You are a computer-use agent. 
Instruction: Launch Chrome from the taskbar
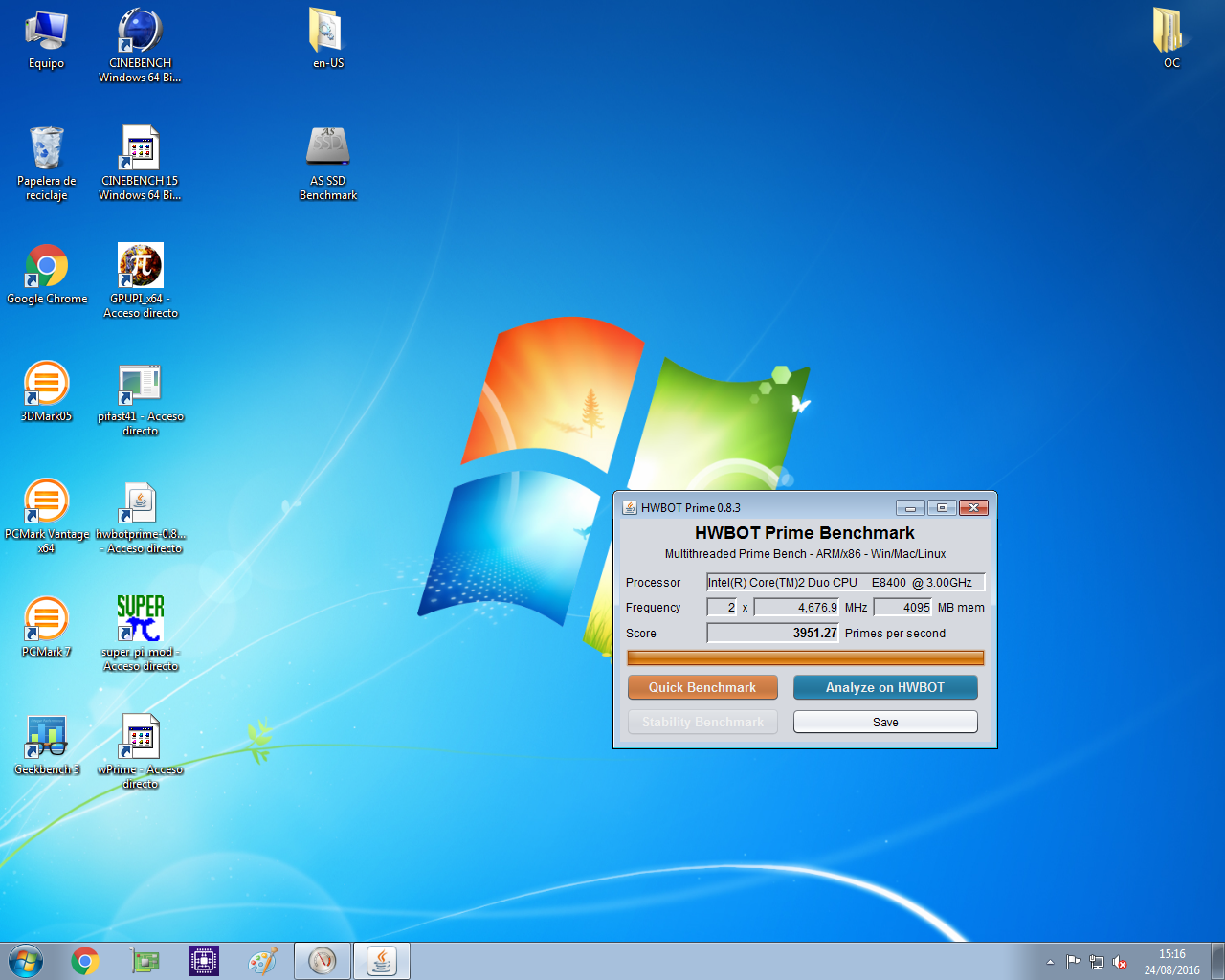[85, 961]
